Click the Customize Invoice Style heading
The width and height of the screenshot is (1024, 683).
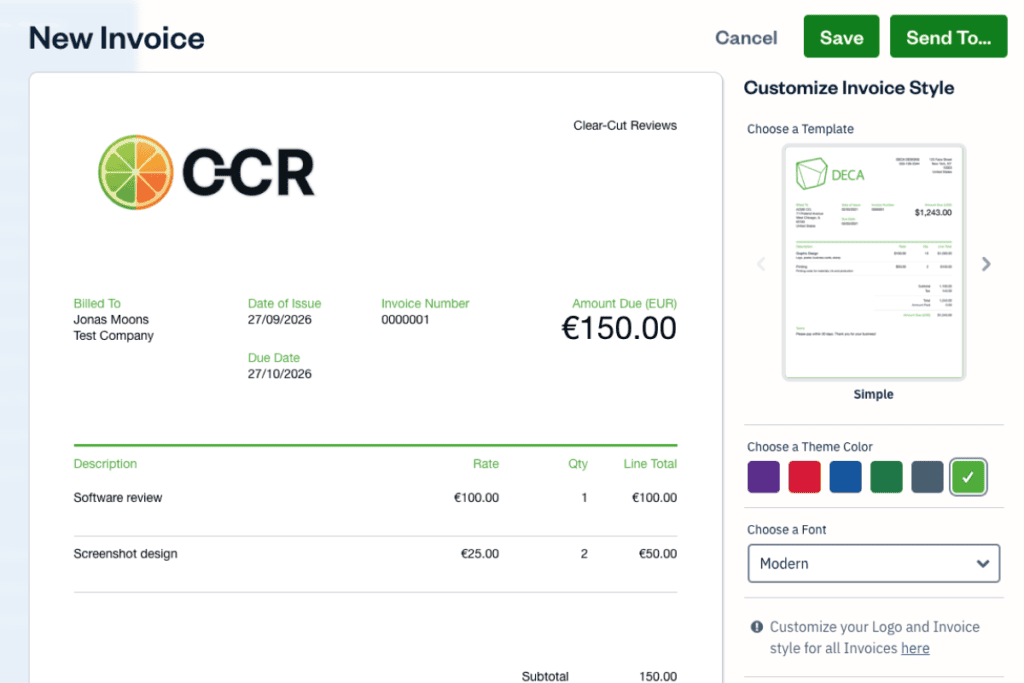[x=848, y=87]
